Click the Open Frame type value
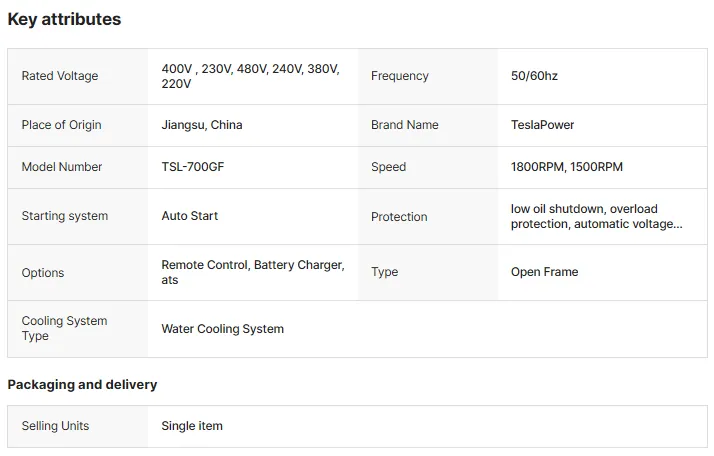 point(544,272)
